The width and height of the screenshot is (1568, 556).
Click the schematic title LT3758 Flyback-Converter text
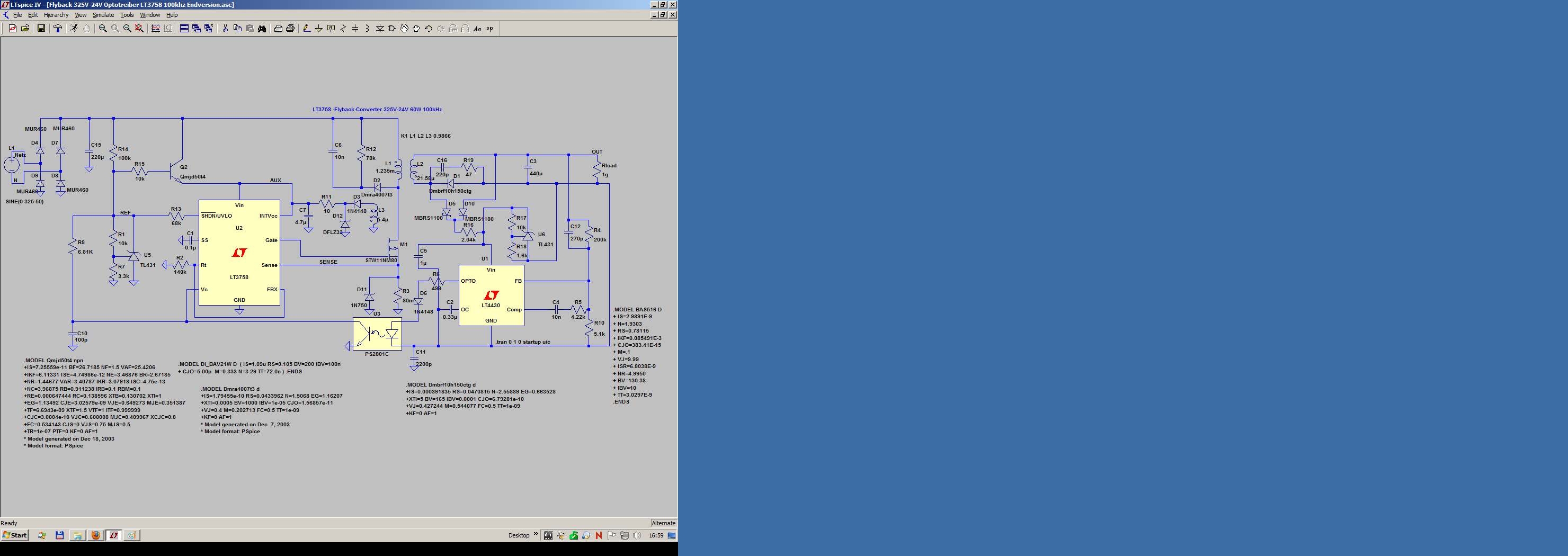(377, 110)
